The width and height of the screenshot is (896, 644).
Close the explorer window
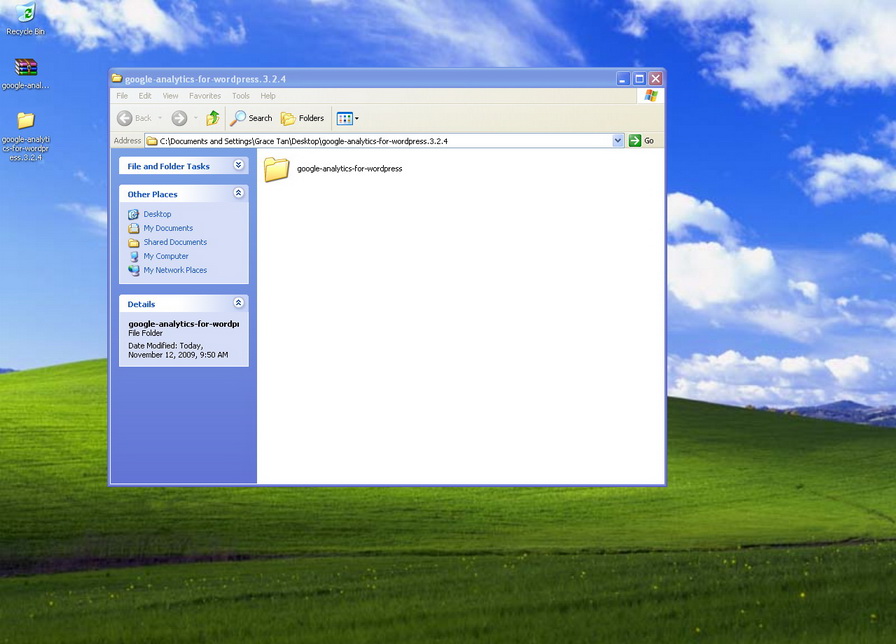tap(655, 78)
